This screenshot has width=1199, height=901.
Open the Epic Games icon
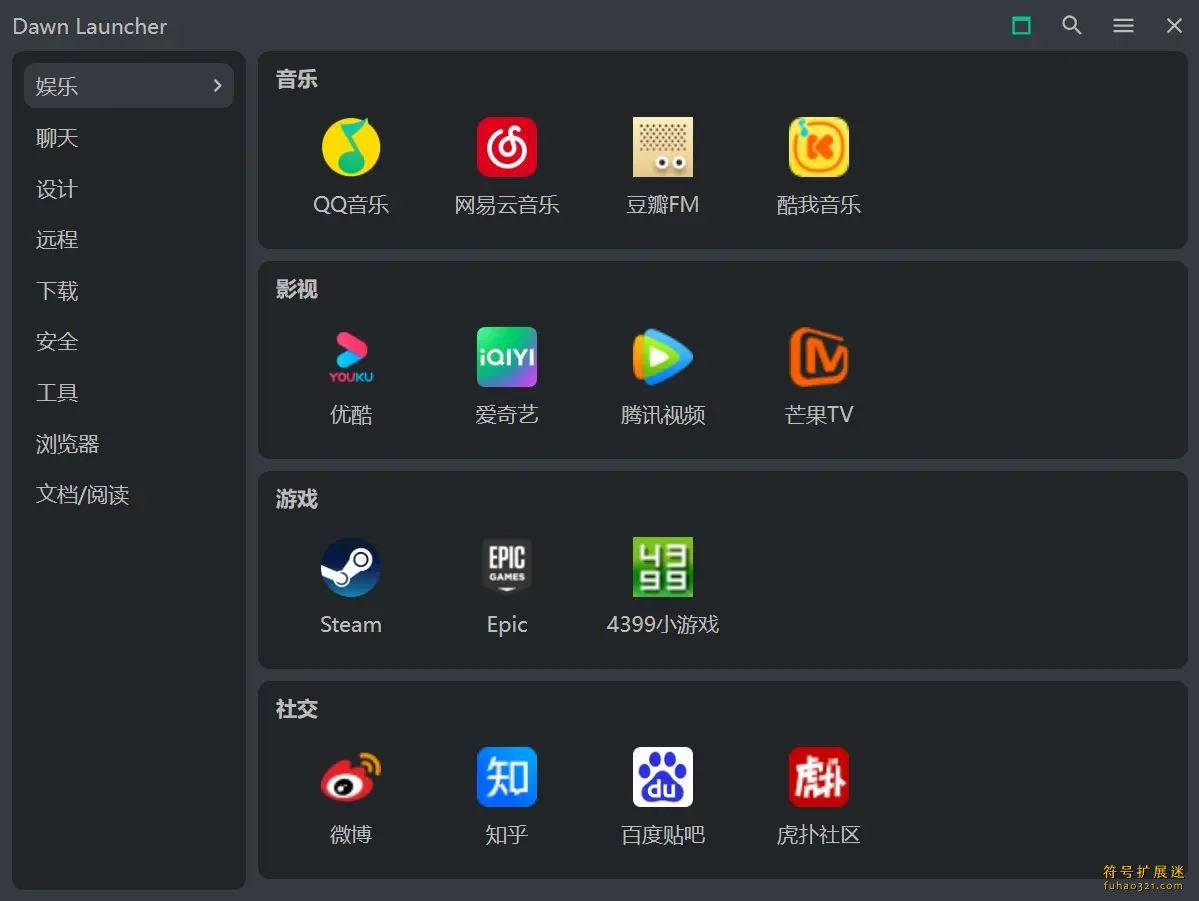pos(507,567)
